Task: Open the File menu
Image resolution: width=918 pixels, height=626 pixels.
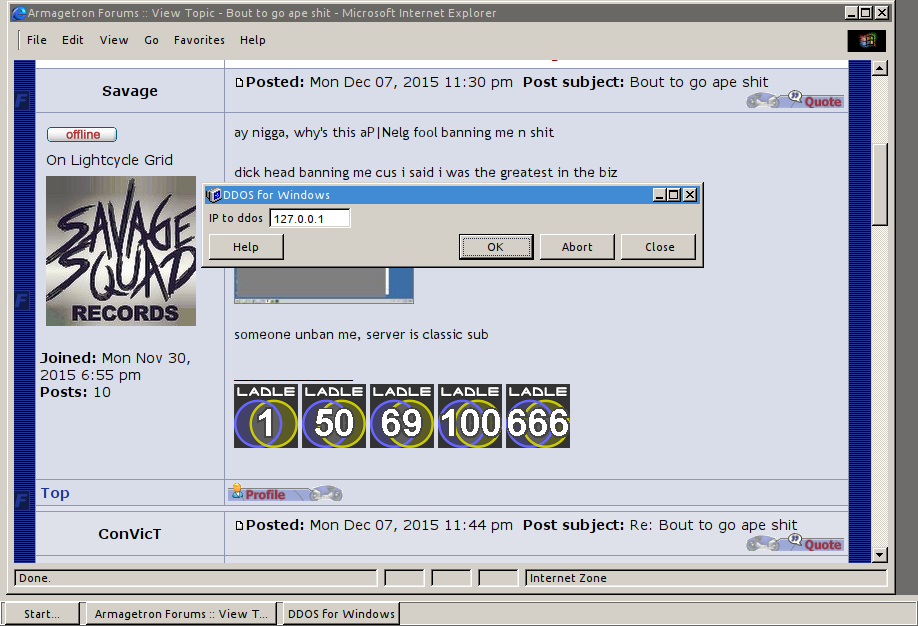Action: (x=37, y=40)
